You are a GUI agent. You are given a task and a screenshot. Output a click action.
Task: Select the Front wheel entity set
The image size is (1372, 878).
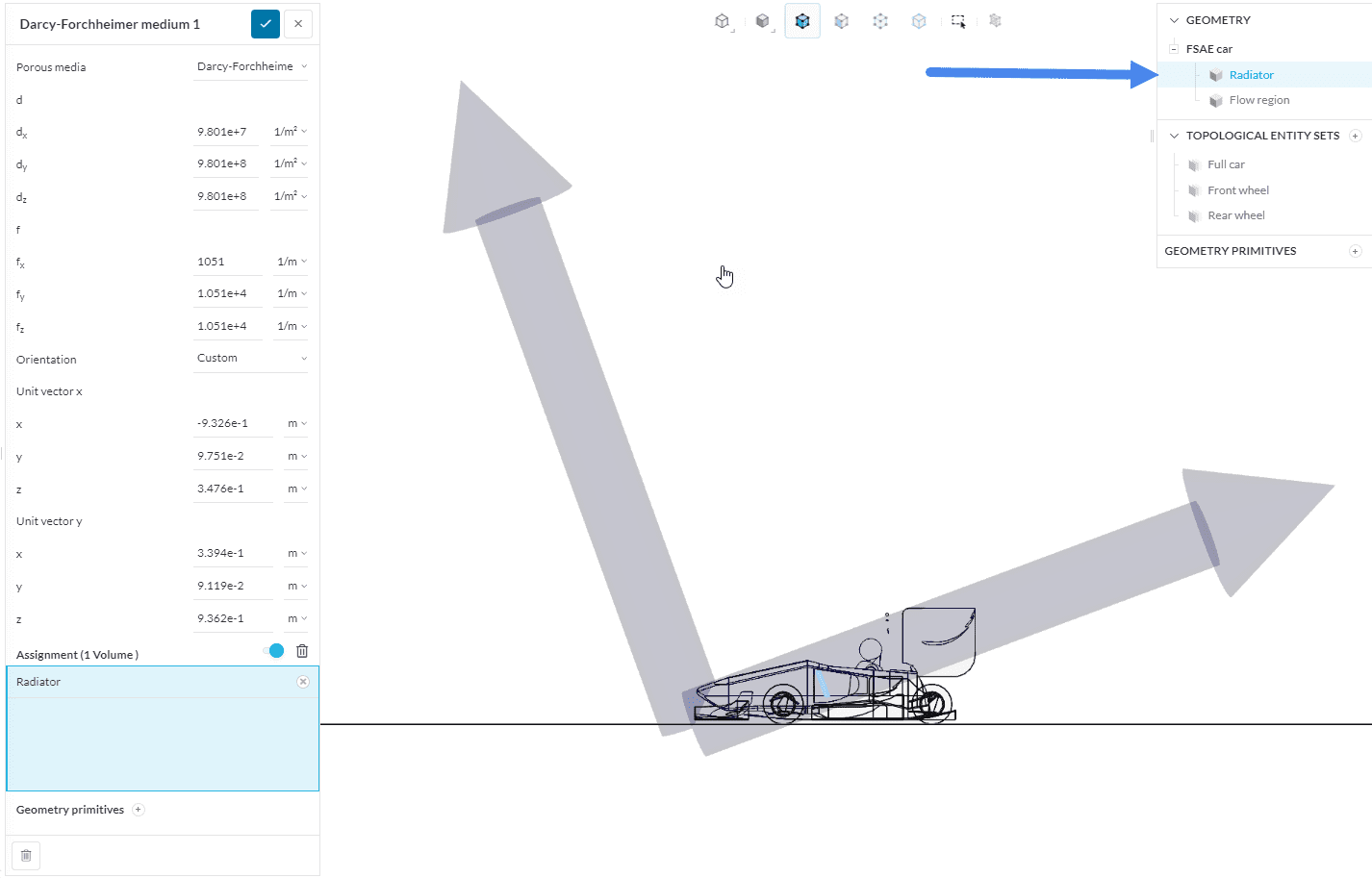[1237, 190]
